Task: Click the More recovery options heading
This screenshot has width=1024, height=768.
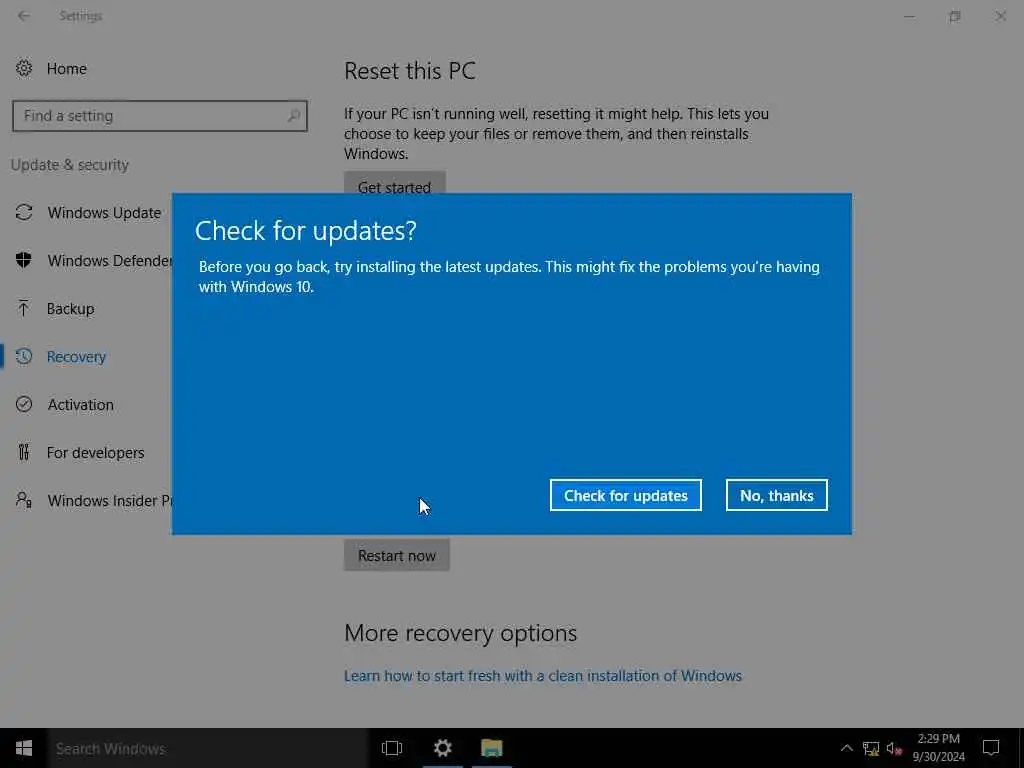Action: [460, 633]
